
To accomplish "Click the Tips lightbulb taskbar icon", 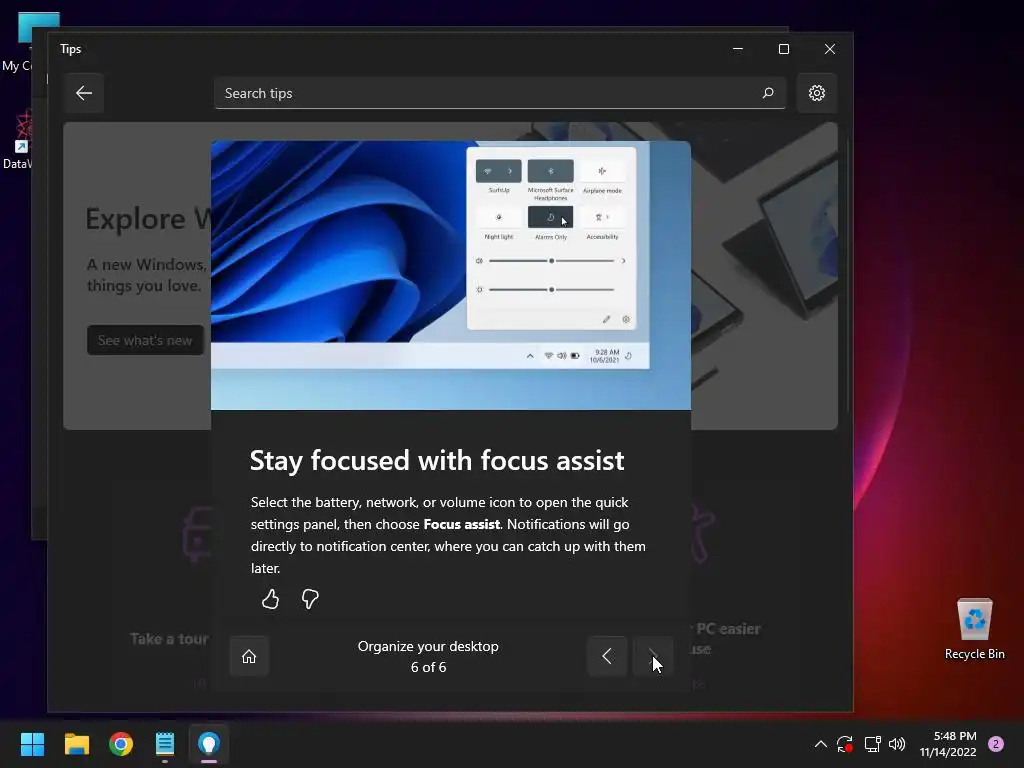I will coord(209,744).
